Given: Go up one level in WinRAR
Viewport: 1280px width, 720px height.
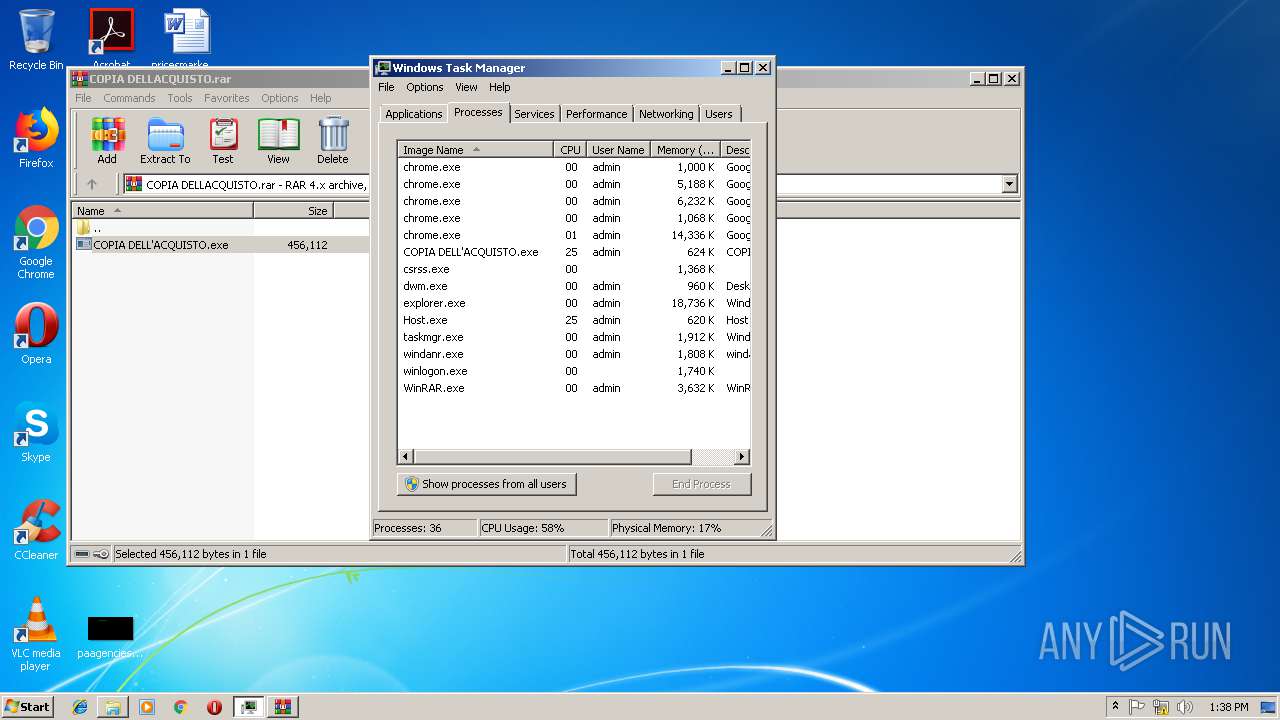Looking at the screenshot, I should click(92, 184).
